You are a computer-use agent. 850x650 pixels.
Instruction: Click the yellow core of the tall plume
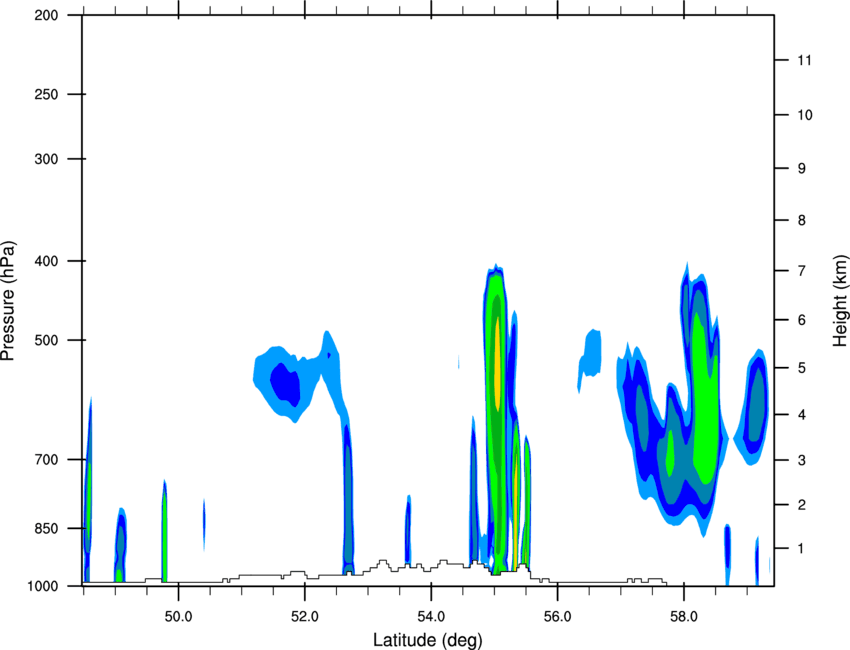497,363
